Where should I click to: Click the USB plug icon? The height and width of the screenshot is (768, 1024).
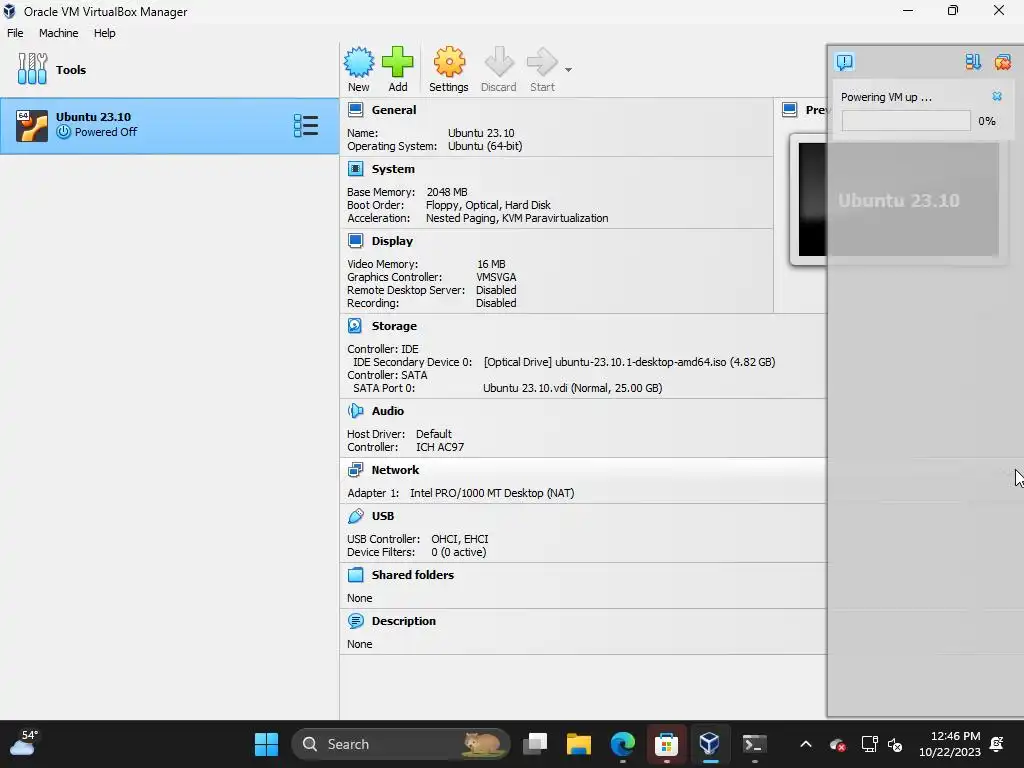tap(355, 516)
